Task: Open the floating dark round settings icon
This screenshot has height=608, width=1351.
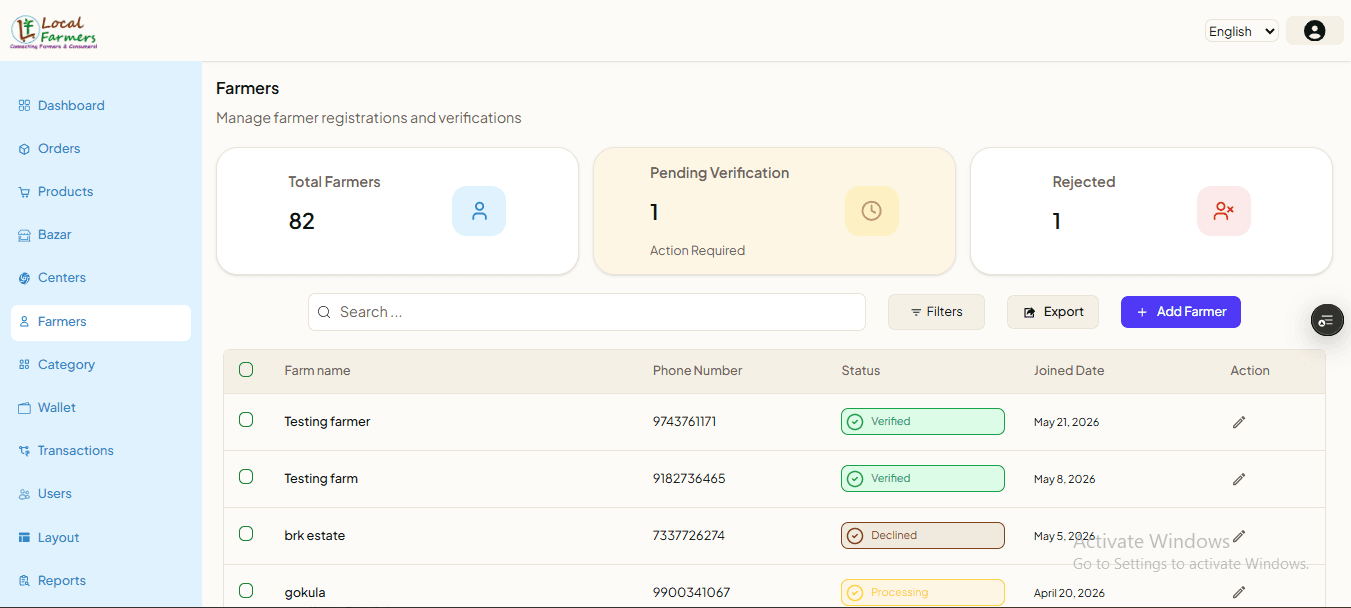Action: pos(1327,320)
